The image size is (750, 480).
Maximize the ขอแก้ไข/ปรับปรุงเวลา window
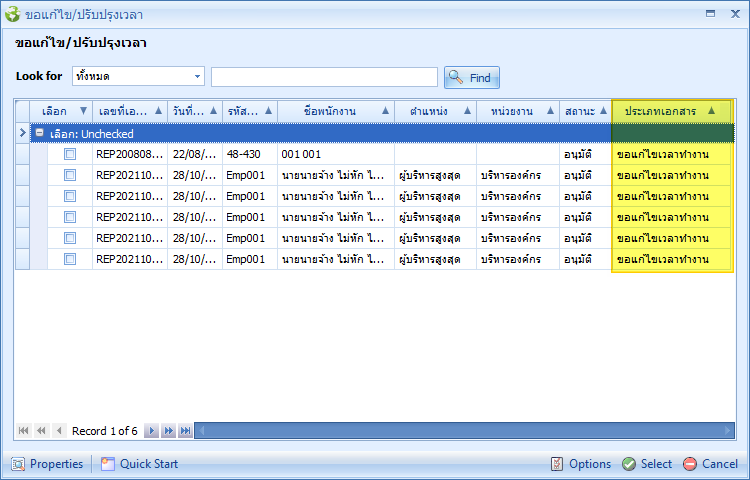(710, 14)
